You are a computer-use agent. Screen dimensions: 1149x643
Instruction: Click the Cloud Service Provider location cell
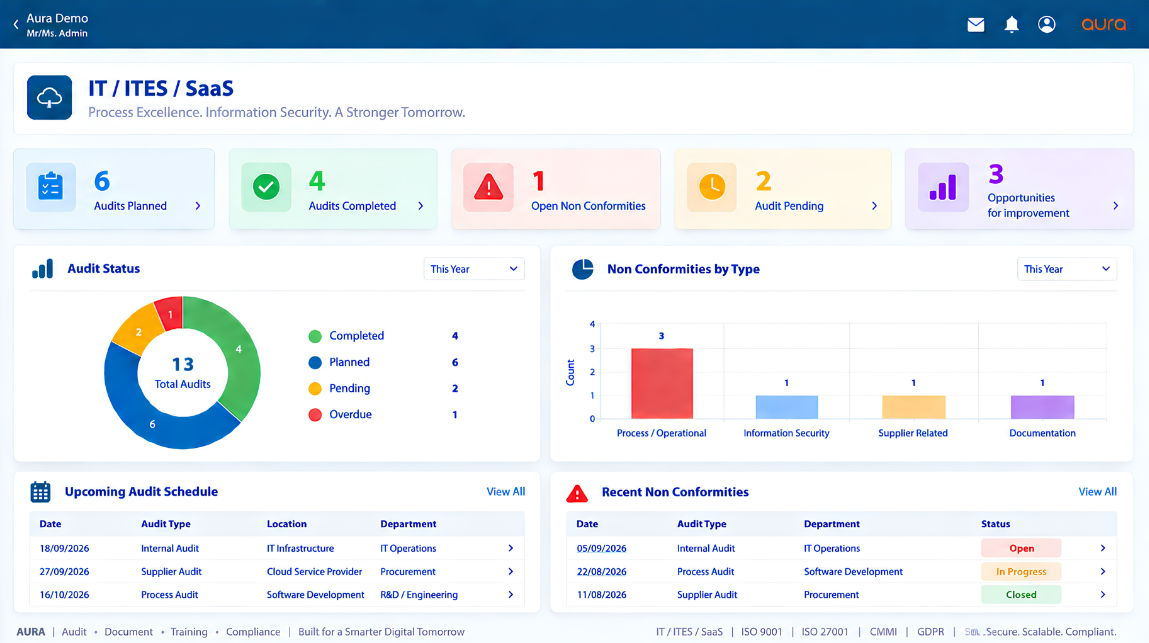[x=314, y=572]
